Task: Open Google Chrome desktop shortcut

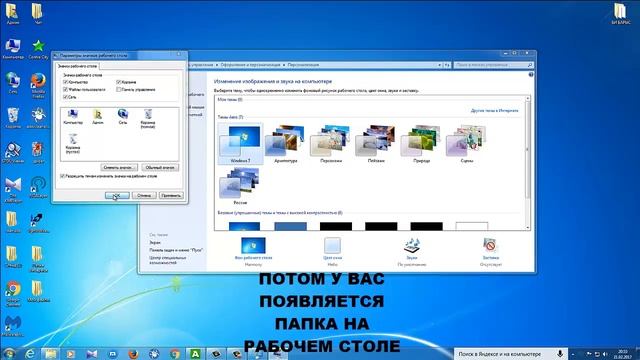Action: pos(13,294)
